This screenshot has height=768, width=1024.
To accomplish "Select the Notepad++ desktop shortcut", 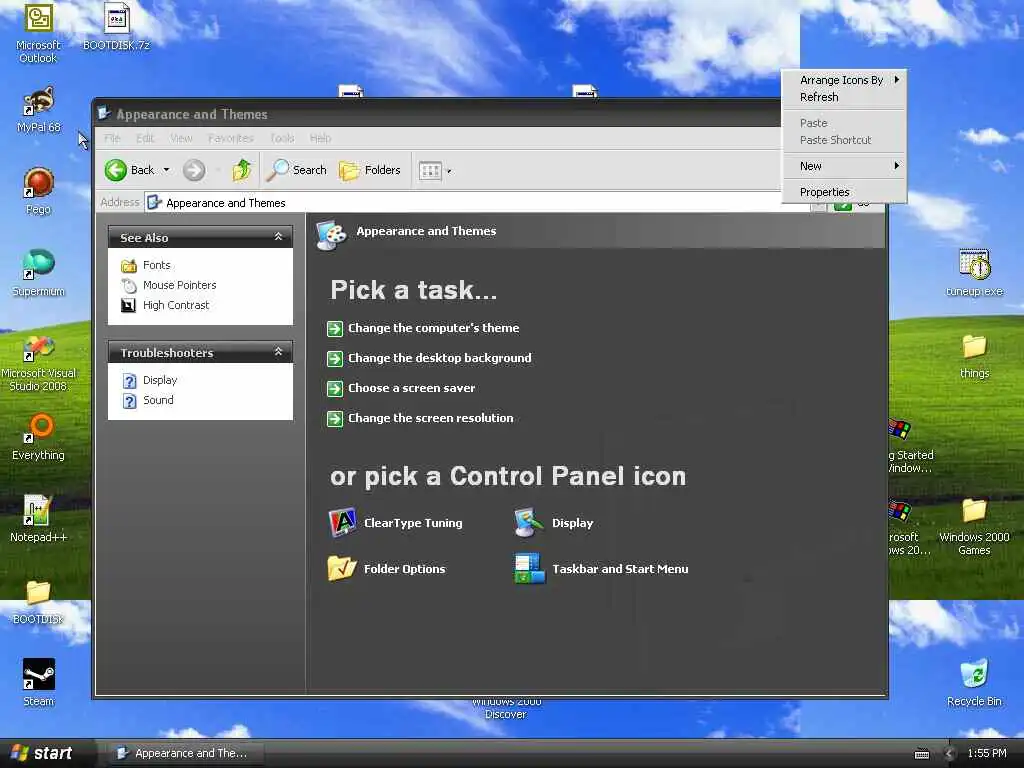I will [x=39, y=519].
